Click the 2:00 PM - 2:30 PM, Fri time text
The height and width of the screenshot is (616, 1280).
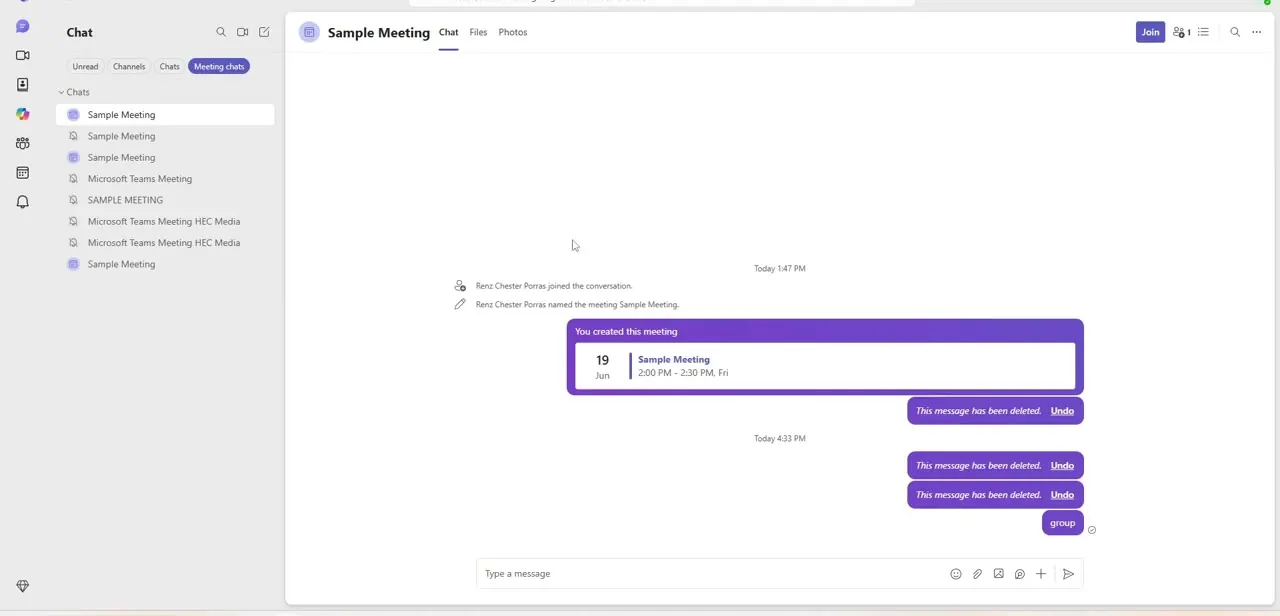[x=683, y=373]
